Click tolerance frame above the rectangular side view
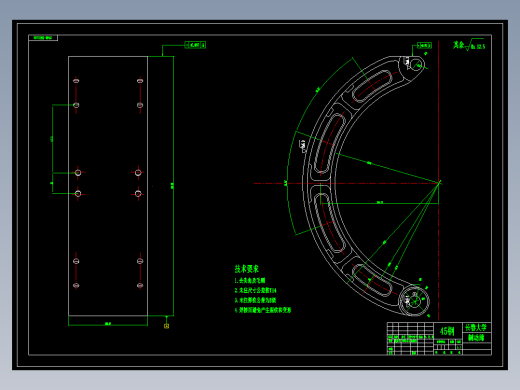 (x=195, y=45)
